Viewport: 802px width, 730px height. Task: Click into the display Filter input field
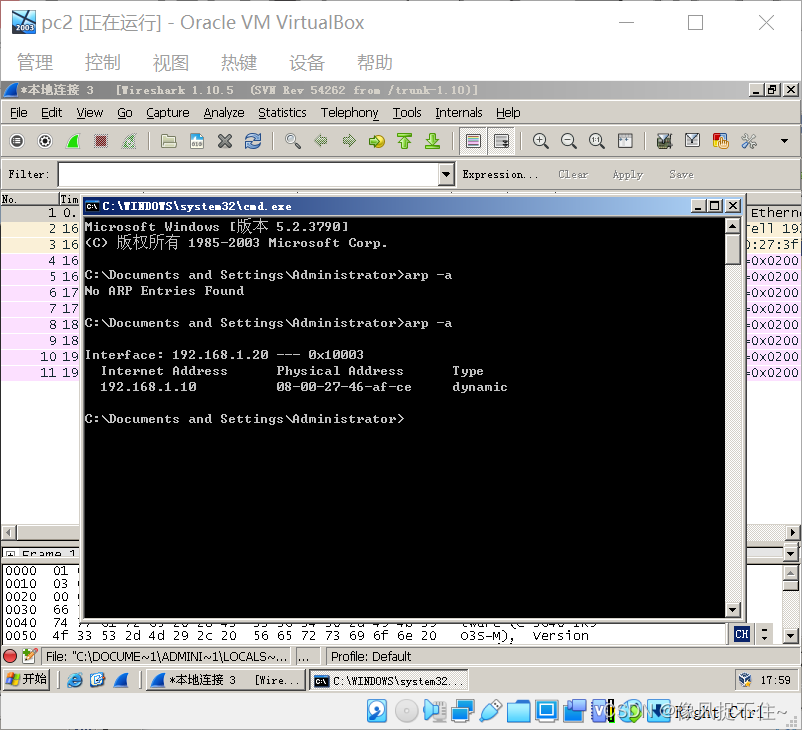249,174
